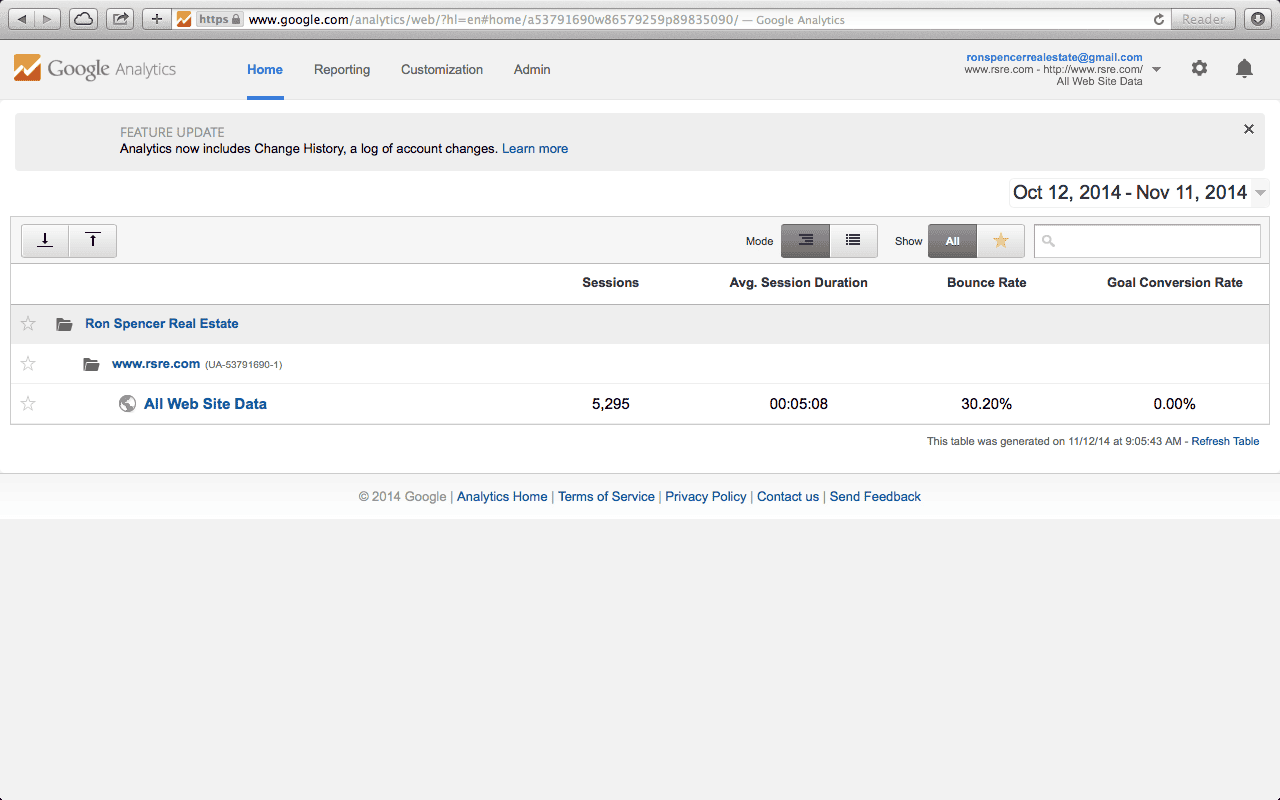This screenshot has width=1280, height=800.
Task: Open the Privacy Policy link
Action: pyautogui.click(x=706, y=496)
